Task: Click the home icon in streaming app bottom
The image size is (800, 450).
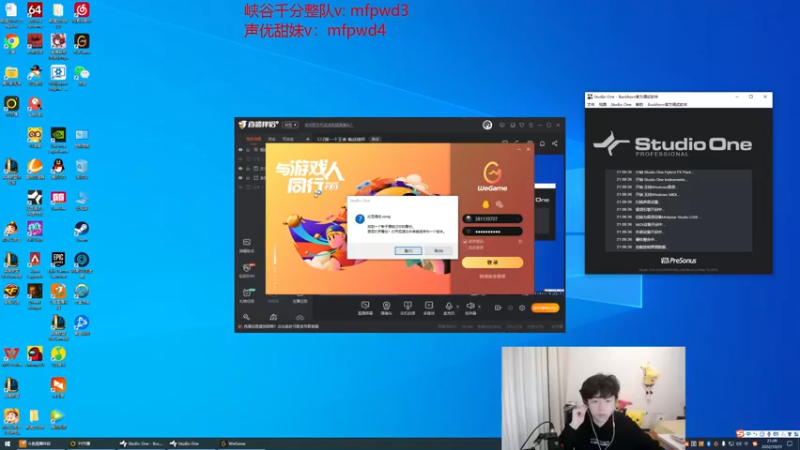Action: [x=273, y=317]
